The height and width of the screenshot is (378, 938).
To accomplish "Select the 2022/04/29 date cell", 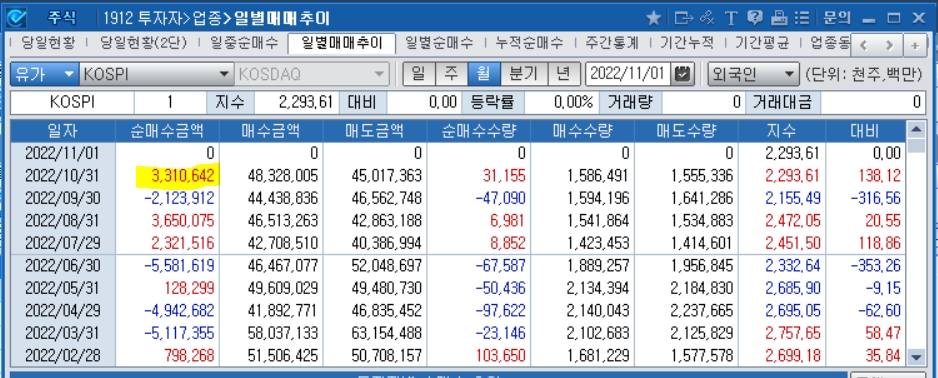I will coord(63,310).
